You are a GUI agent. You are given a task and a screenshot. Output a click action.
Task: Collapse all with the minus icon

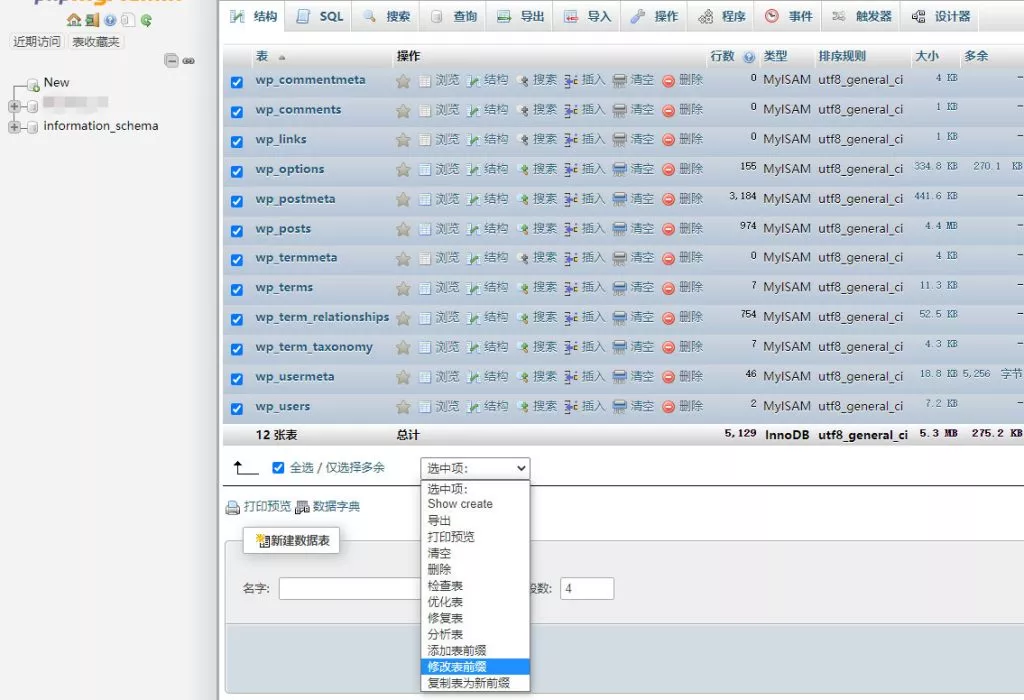tap(171, 61)
